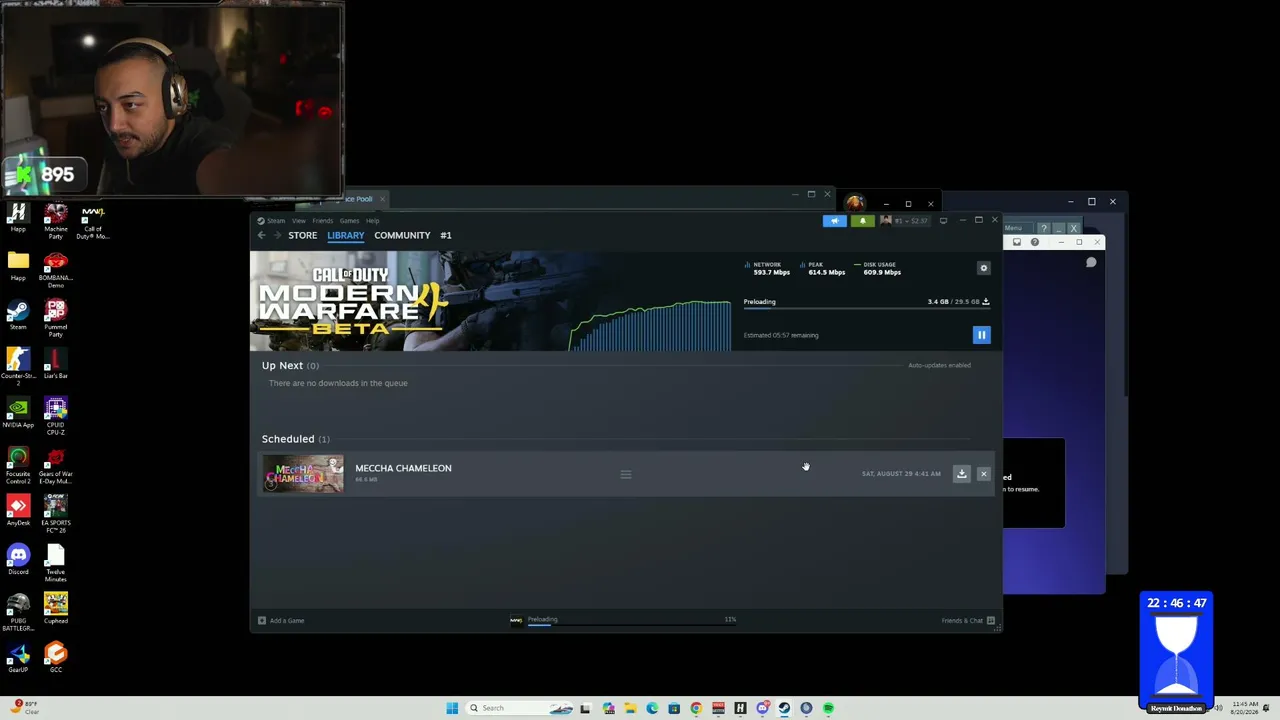Click the MECCHA CHAMELEON title text
Viewport: 1280px width, 720px height.
(x=403, y=468)
